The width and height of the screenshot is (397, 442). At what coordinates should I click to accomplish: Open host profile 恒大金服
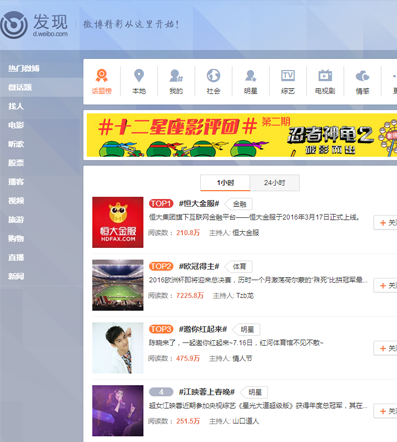[246, 233]
